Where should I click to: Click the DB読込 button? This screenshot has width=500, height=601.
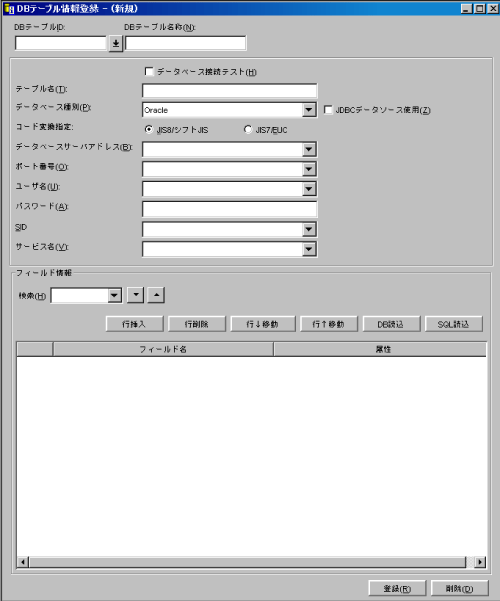(x=391, y=324)
